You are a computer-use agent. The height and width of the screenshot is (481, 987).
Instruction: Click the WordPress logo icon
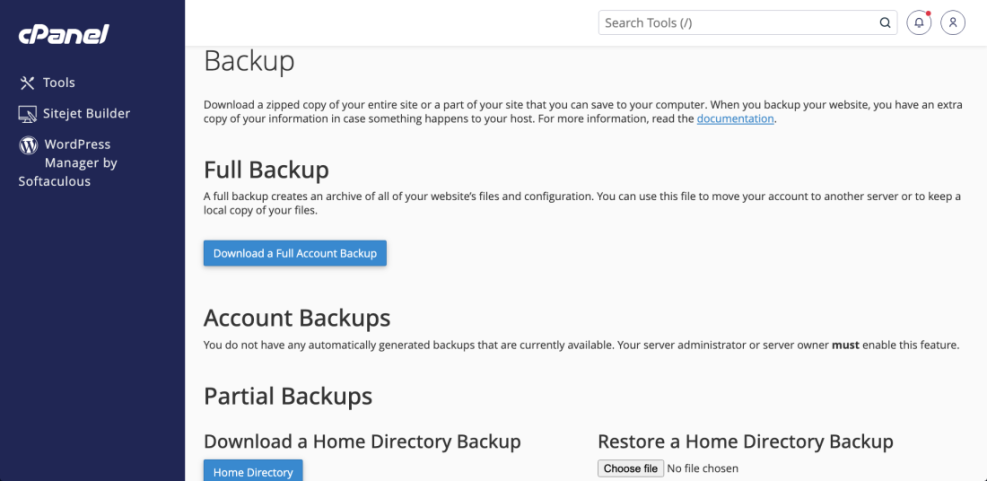(28, 145)
